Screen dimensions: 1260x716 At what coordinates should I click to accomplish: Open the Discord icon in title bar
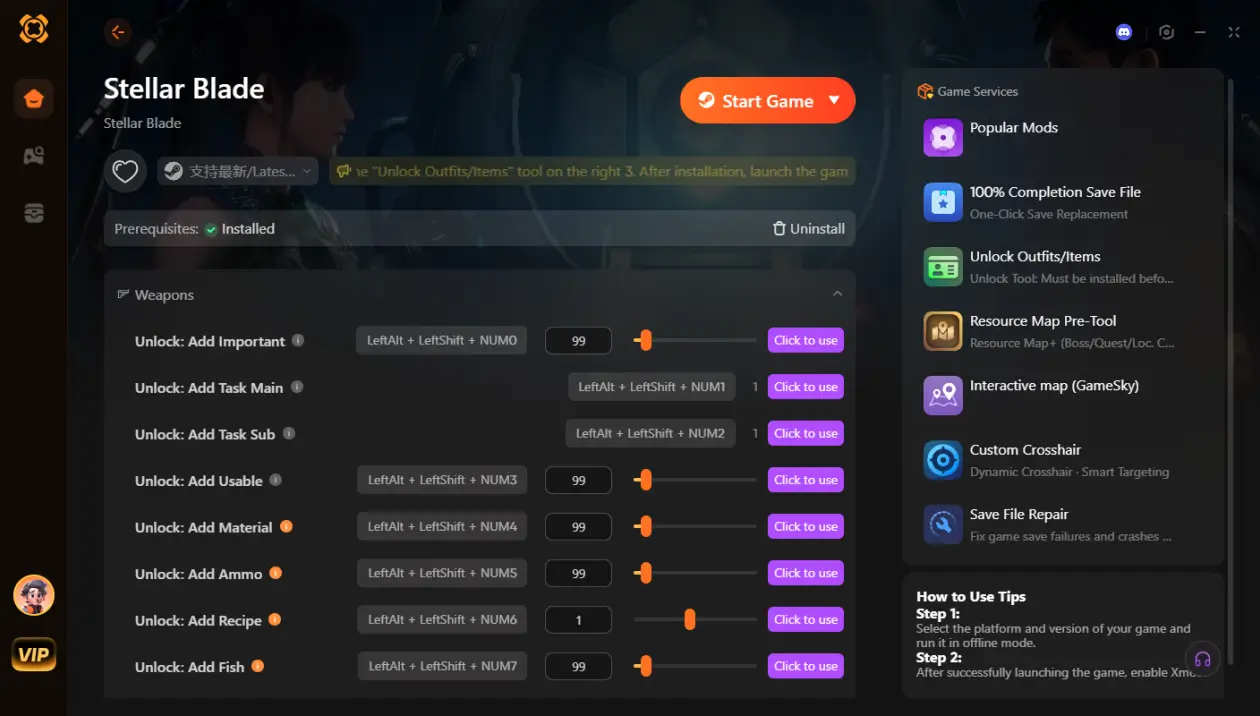[1124, 32]
